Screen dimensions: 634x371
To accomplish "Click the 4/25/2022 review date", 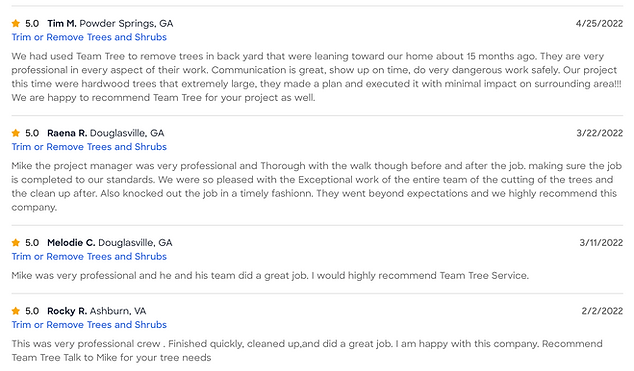I will click(599, 23).
